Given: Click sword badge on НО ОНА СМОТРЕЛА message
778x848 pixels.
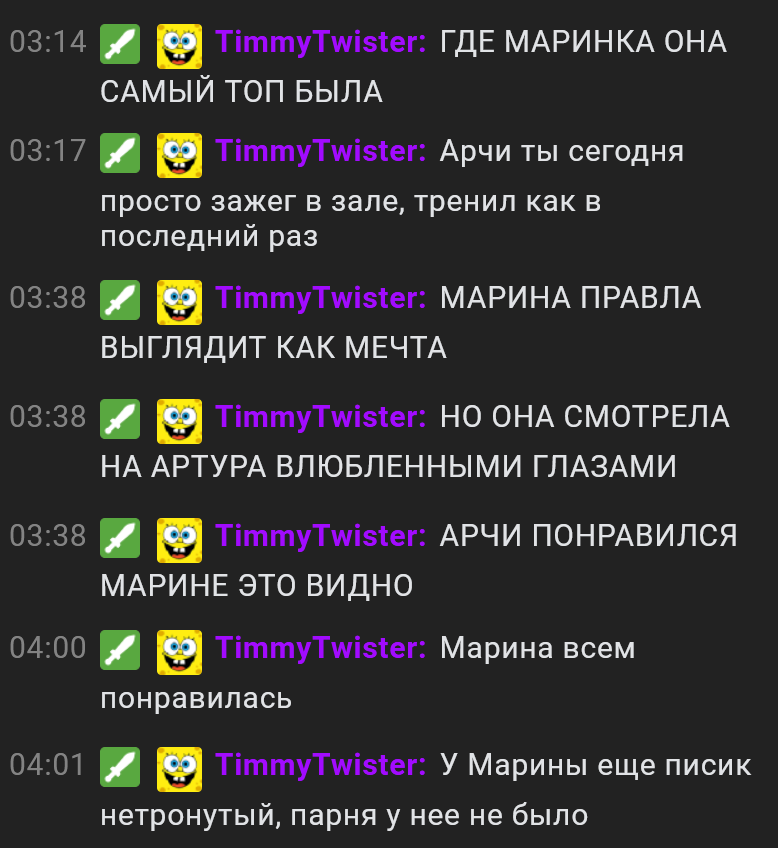Looking at the screenshot, I should pyautogui.click(x=120, y=419).
